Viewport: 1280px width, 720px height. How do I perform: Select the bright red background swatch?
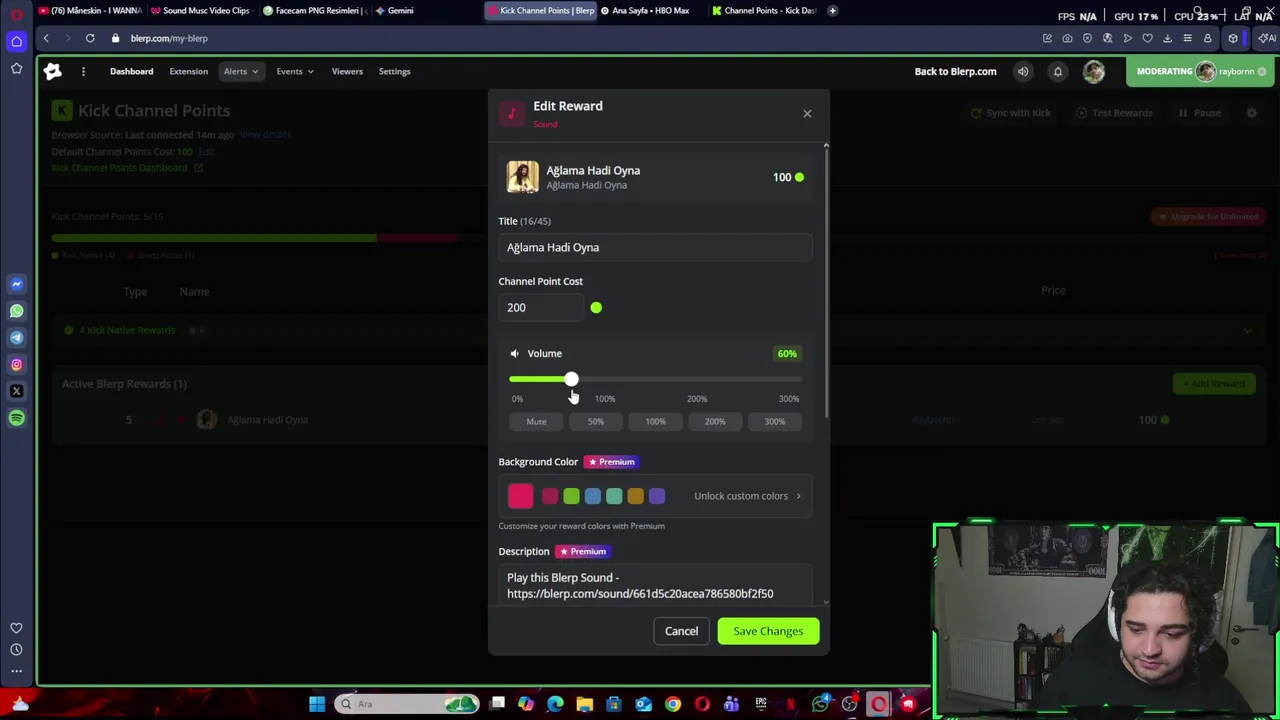[520, 495]
